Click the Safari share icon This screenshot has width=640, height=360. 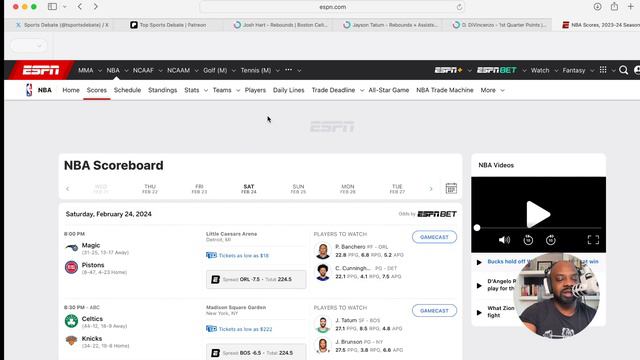coord(614,6)
